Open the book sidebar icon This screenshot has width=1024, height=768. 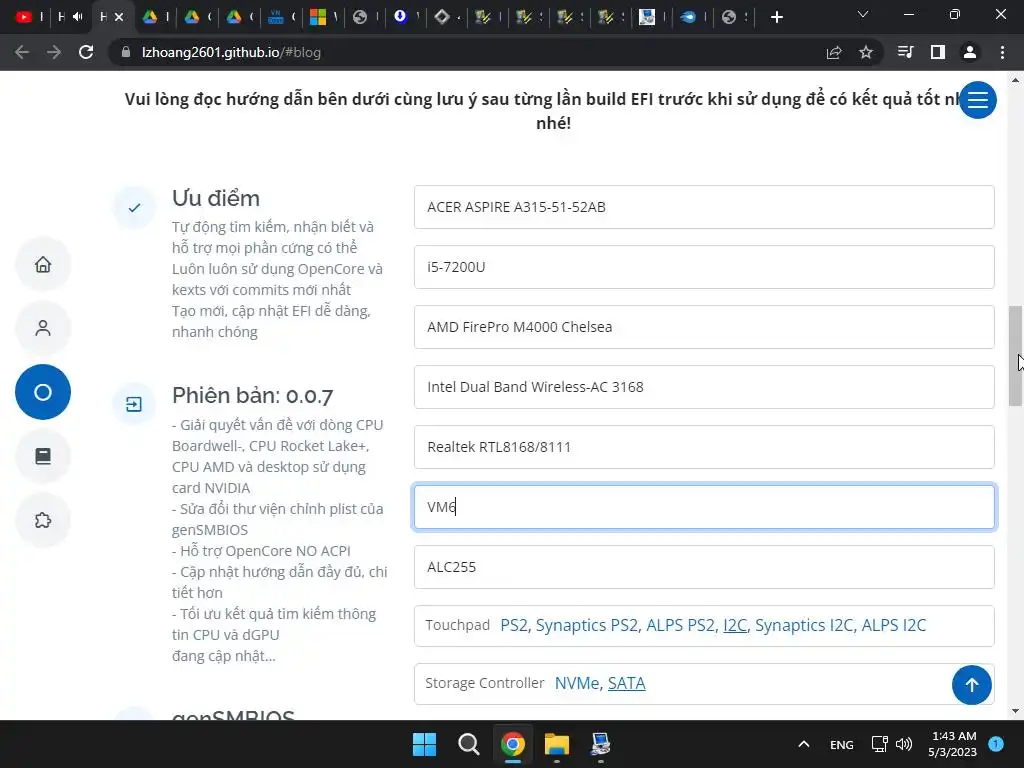[43, 456]
